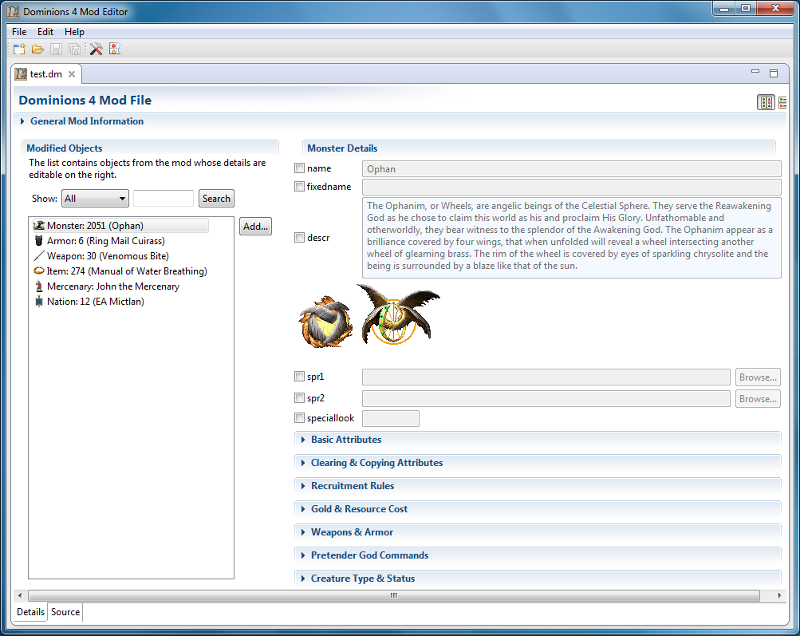Viewport: 800px width, 636px height.
Task: Click the Search button
Action: click(216, 198)
